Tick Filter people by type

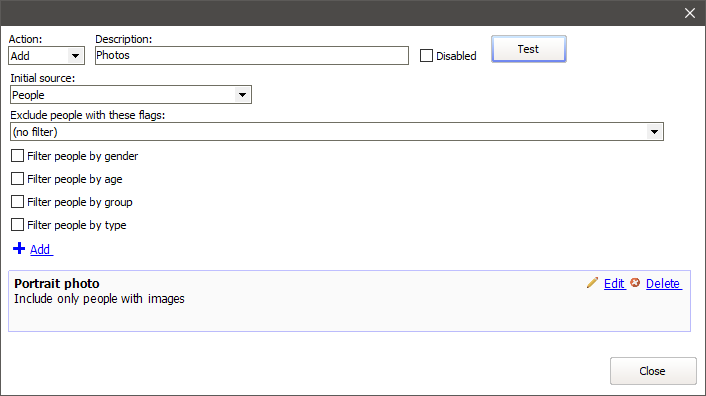pyautogui.click(x=17, y=225)
